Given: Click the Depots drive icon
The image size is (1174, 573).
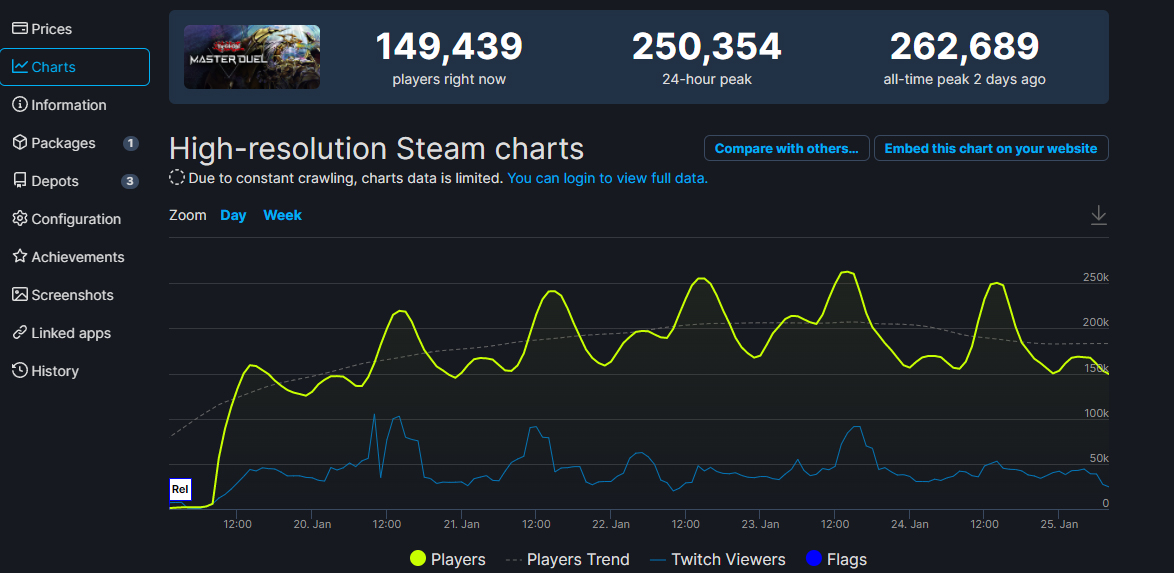Looking at the screenshot, I should pos(19,181).
